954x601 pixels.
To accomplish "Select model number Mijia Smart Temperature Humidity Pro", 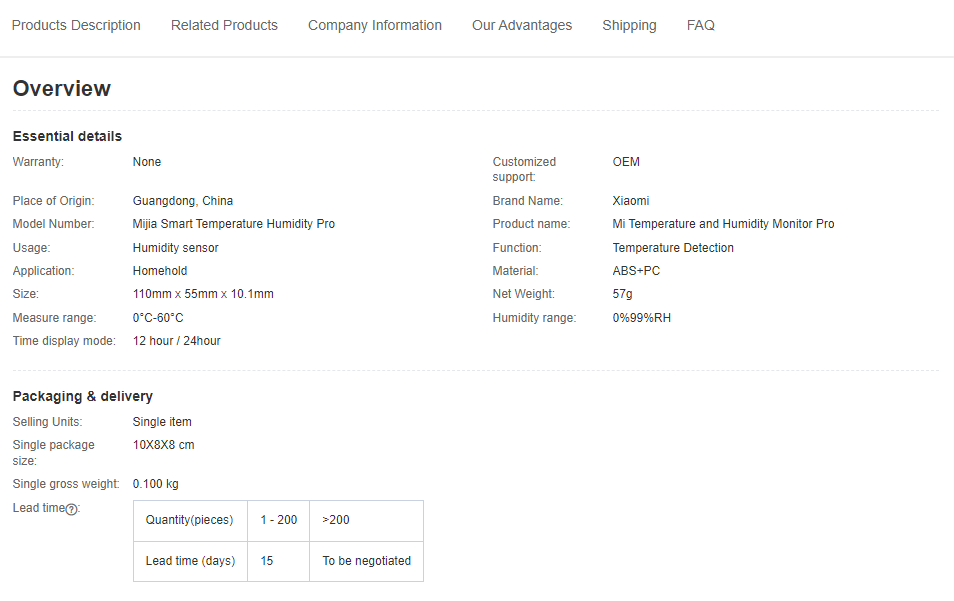I will pos(234,224).
